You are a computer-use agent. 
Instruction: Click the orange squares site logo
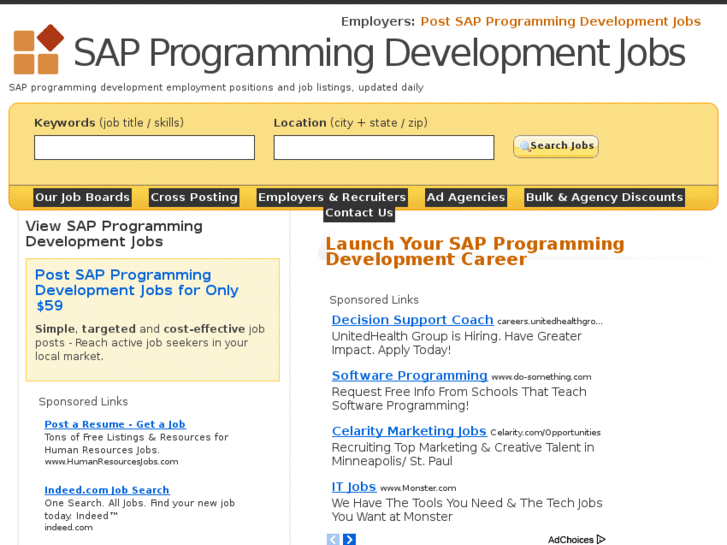(38, 50)
